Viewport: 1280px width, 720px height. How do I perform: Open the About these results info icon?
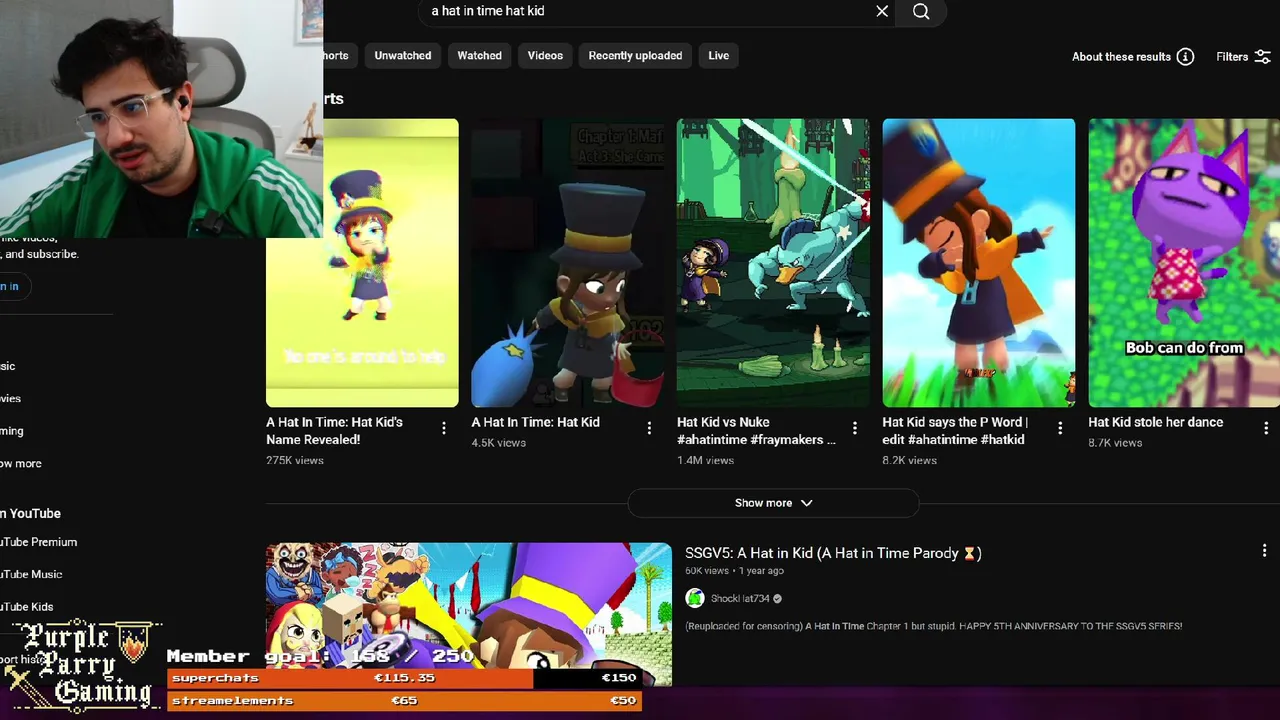(1185, 57)
